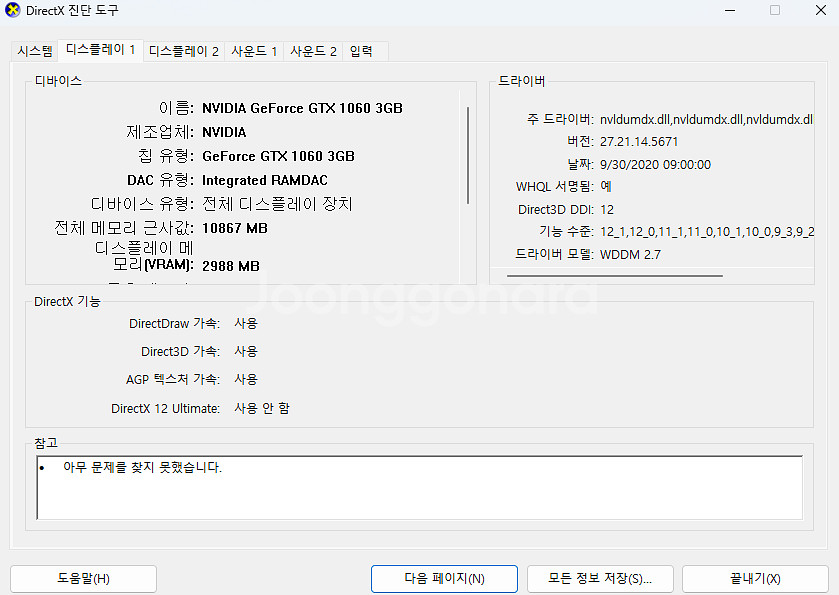The width and height of the screenshot is (839, 595).
Task: Click inside the 참고 notes text box
Action: [x=420, y=487]
